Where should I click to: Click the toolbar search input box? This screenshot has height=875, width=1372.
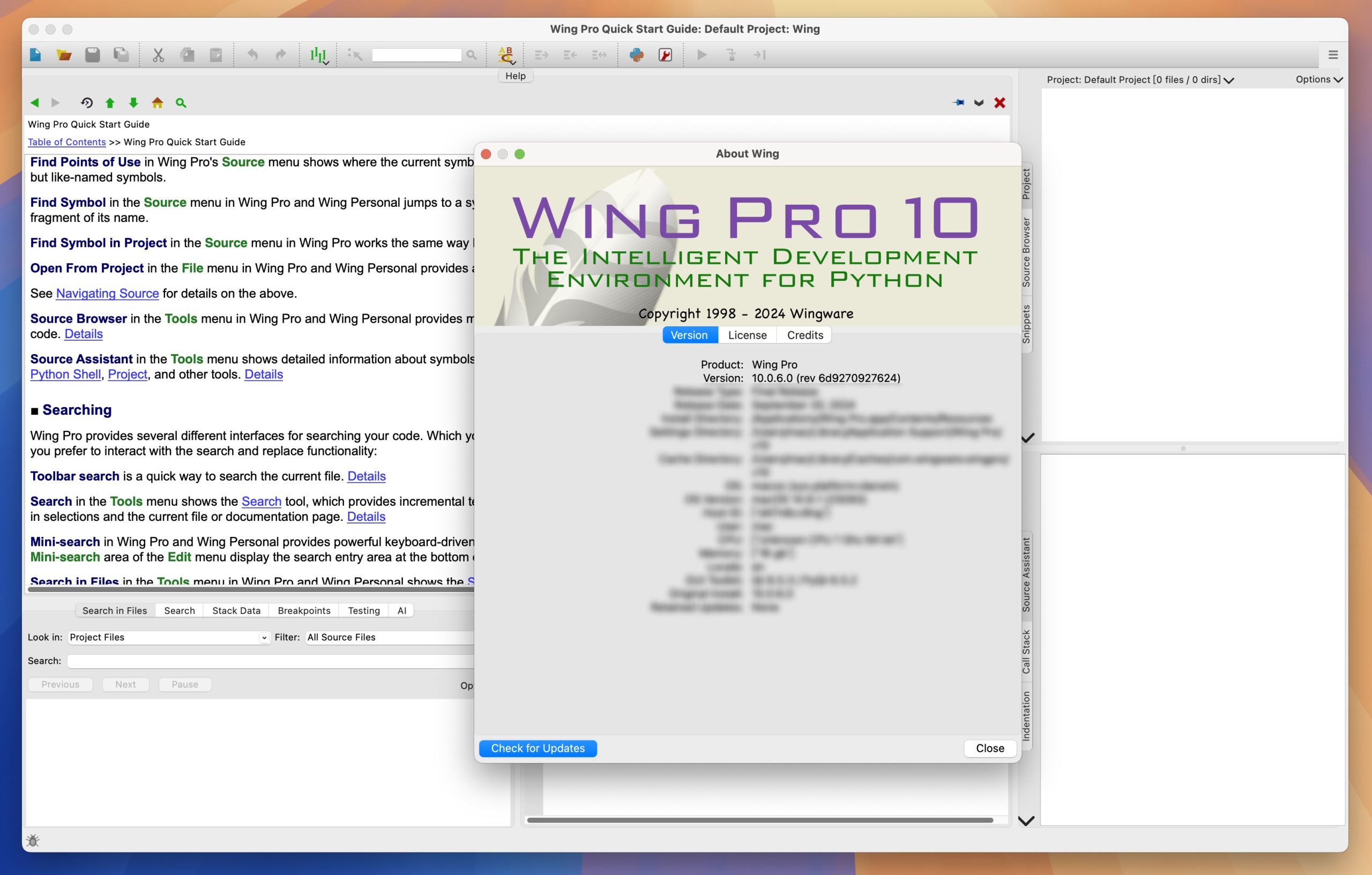tap(416, 55)
